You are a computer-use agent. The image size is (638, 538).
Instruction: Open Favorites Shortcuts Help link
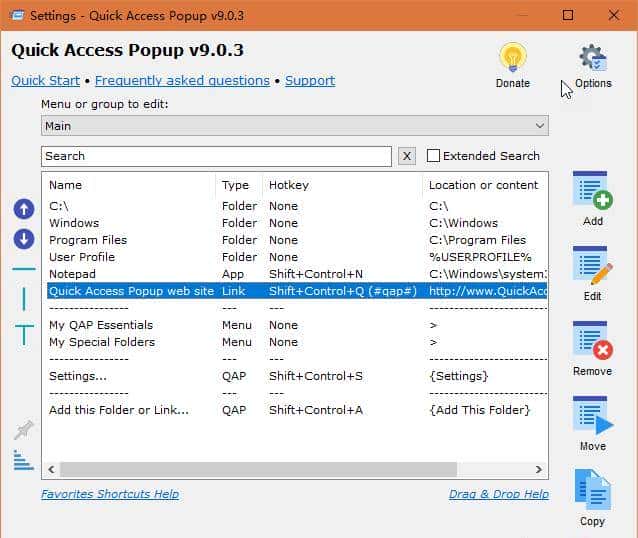point(110,494)
